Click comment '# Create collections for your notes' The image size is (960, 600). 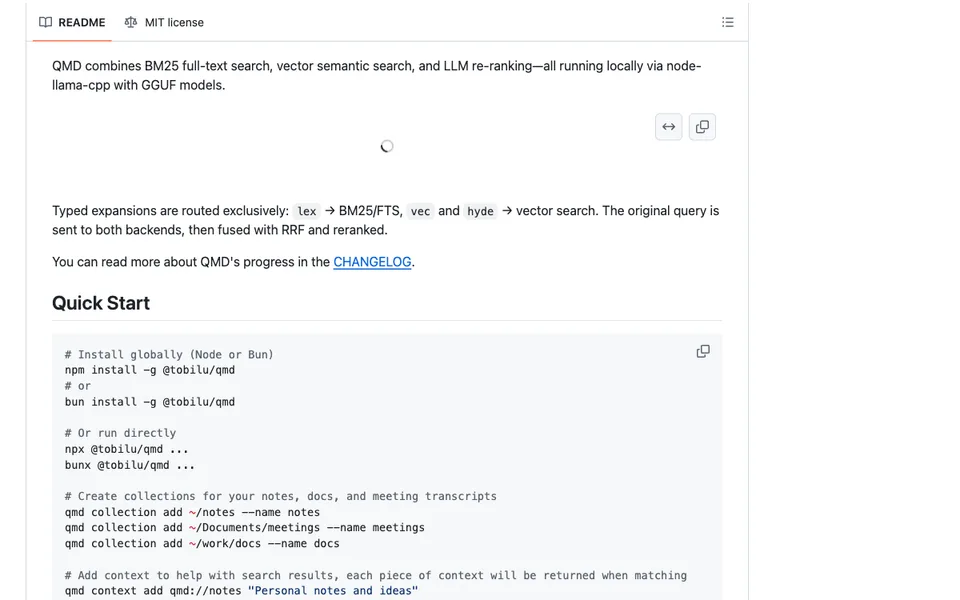click(x=281, y=496)
